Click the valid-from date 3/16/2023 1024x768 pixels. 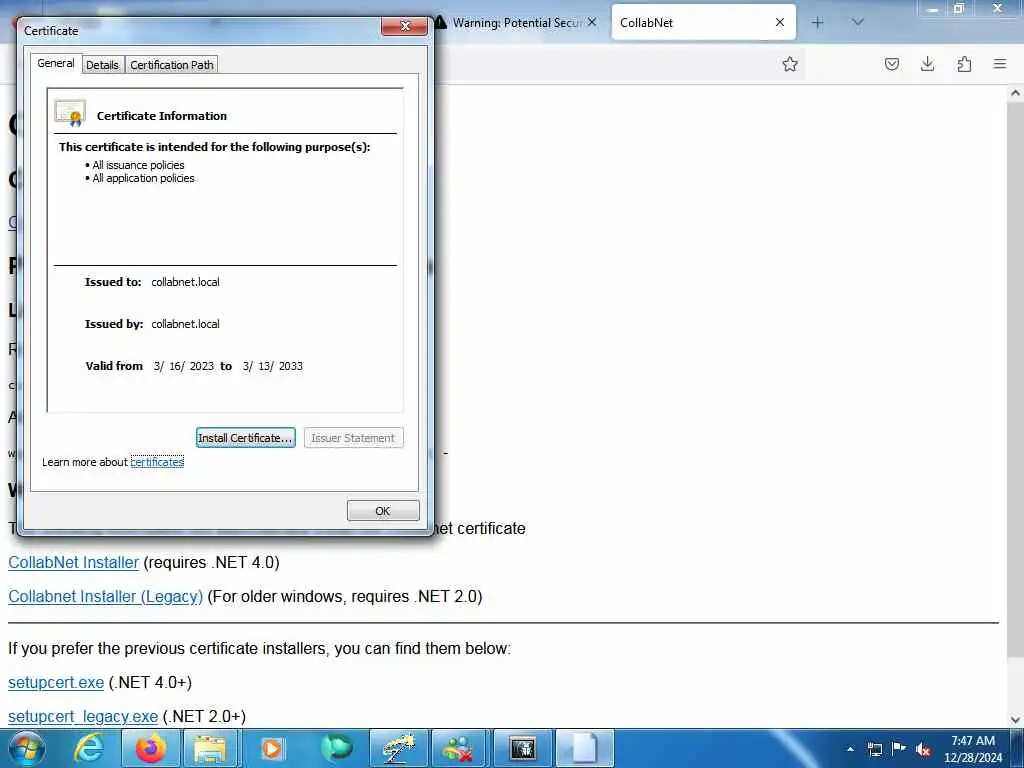click(x=184, y=366)
